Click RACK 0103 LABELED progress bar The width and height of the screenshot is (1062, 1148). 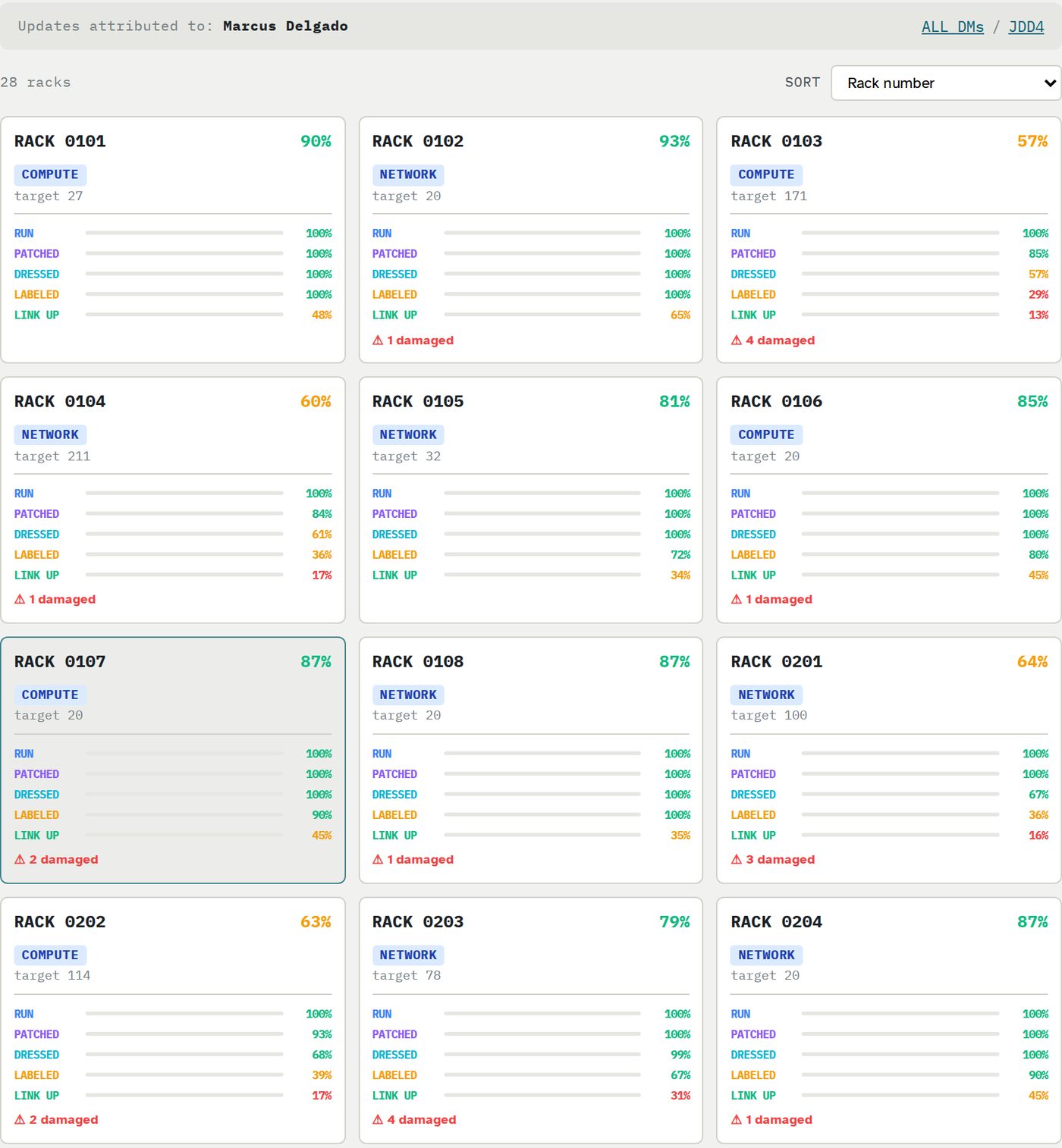(x=900, y=294)
